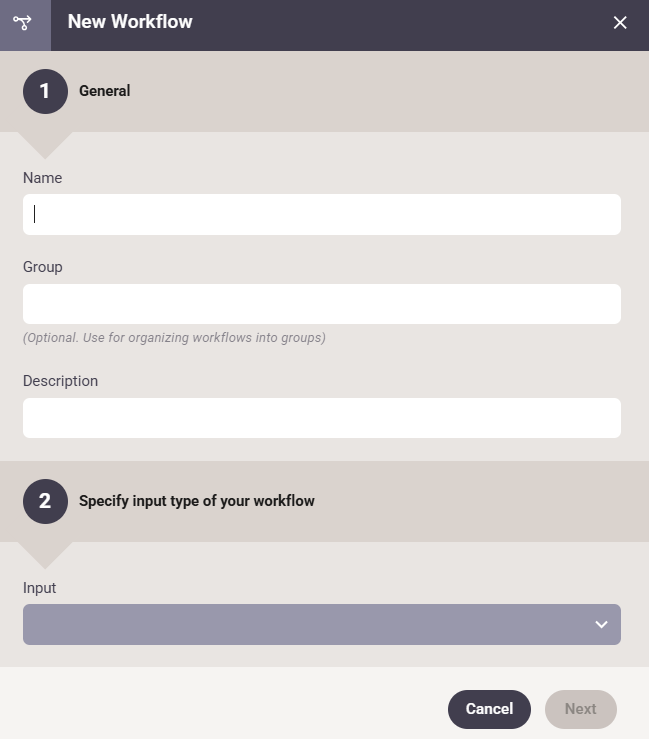The height and width of the screenshot is (739, 649).
Task: Click the workflow icon in the header
Action: (x=22, y=22)
